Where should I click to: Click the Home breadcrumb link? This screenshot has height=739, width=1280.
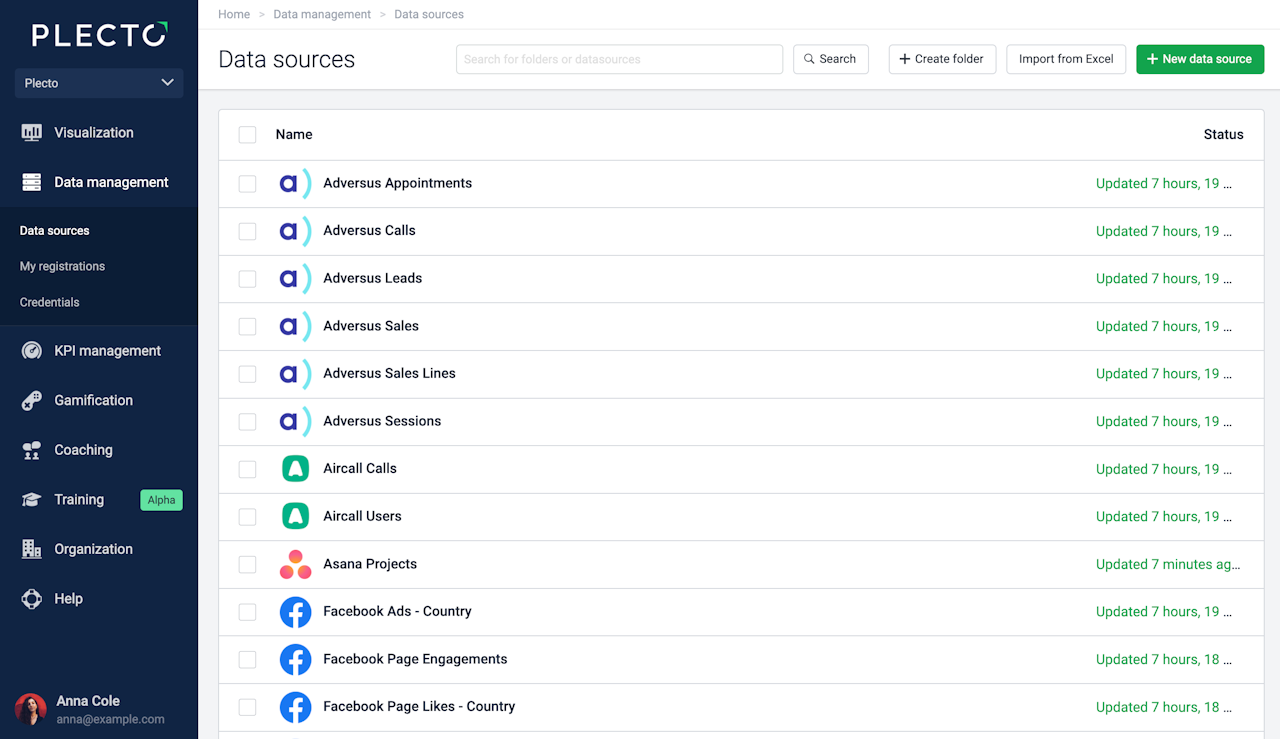tap(234, 14)
